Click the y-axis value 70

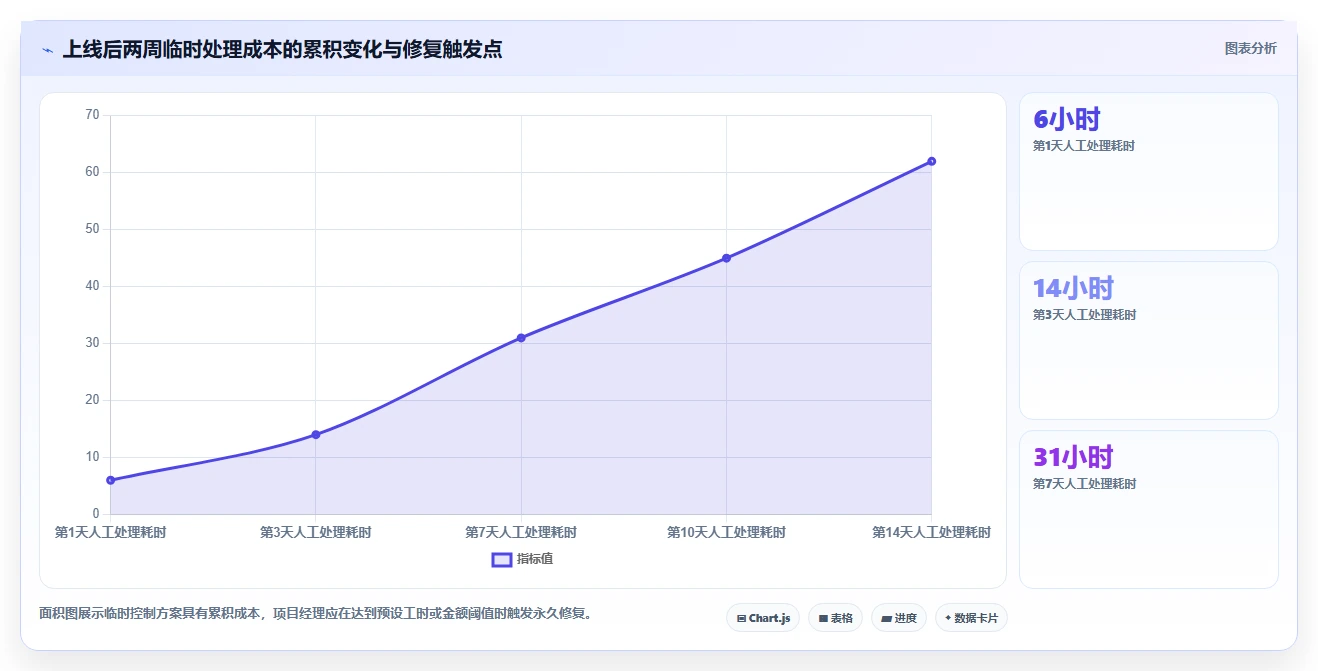point(92,115)
